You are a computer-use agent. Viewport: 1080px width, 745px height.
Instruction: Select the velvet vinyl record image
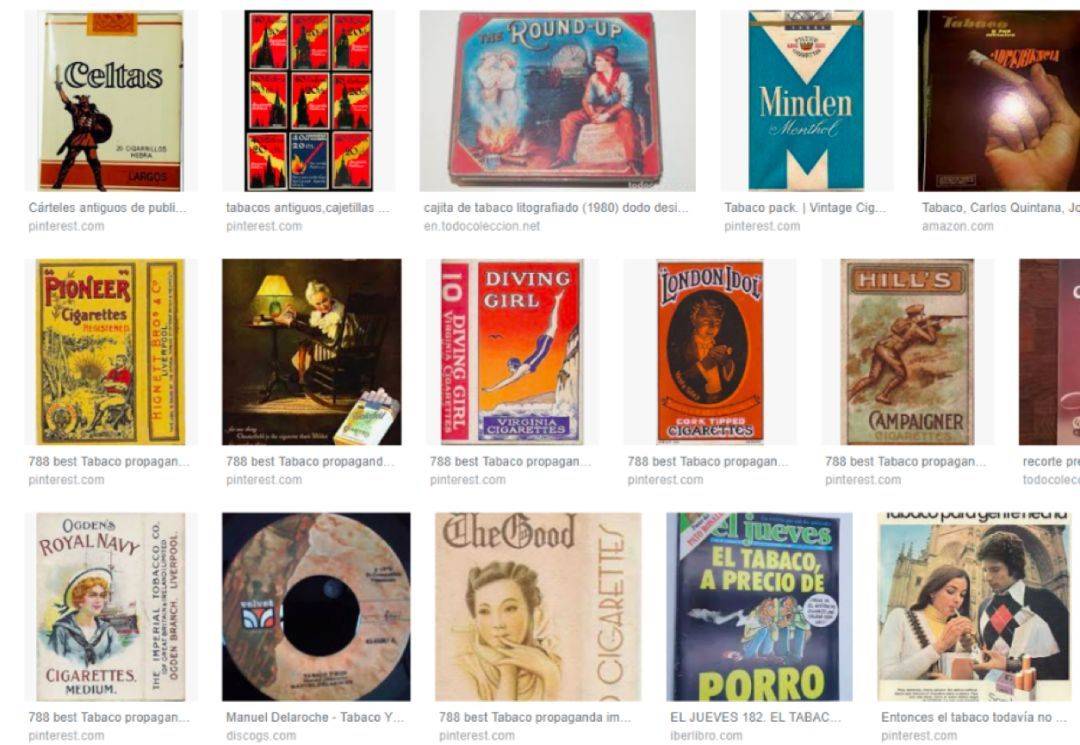click(x=316, y=607)
